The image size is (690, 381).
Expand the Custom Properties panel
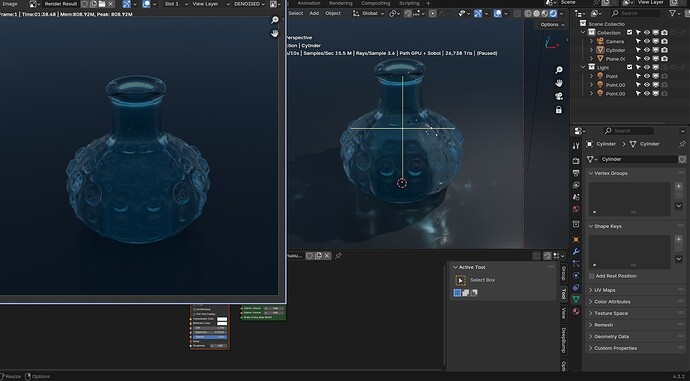pos(591,348)
